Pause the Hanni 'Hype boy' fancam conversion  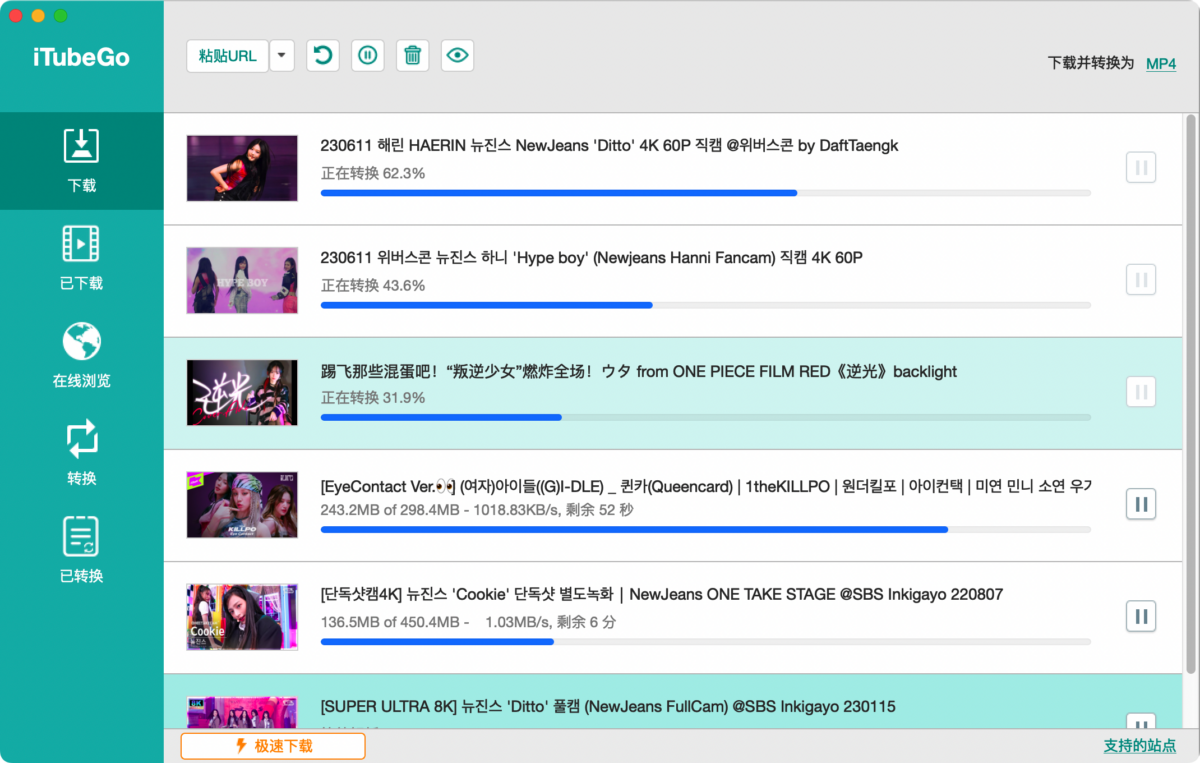(1141, 279)
